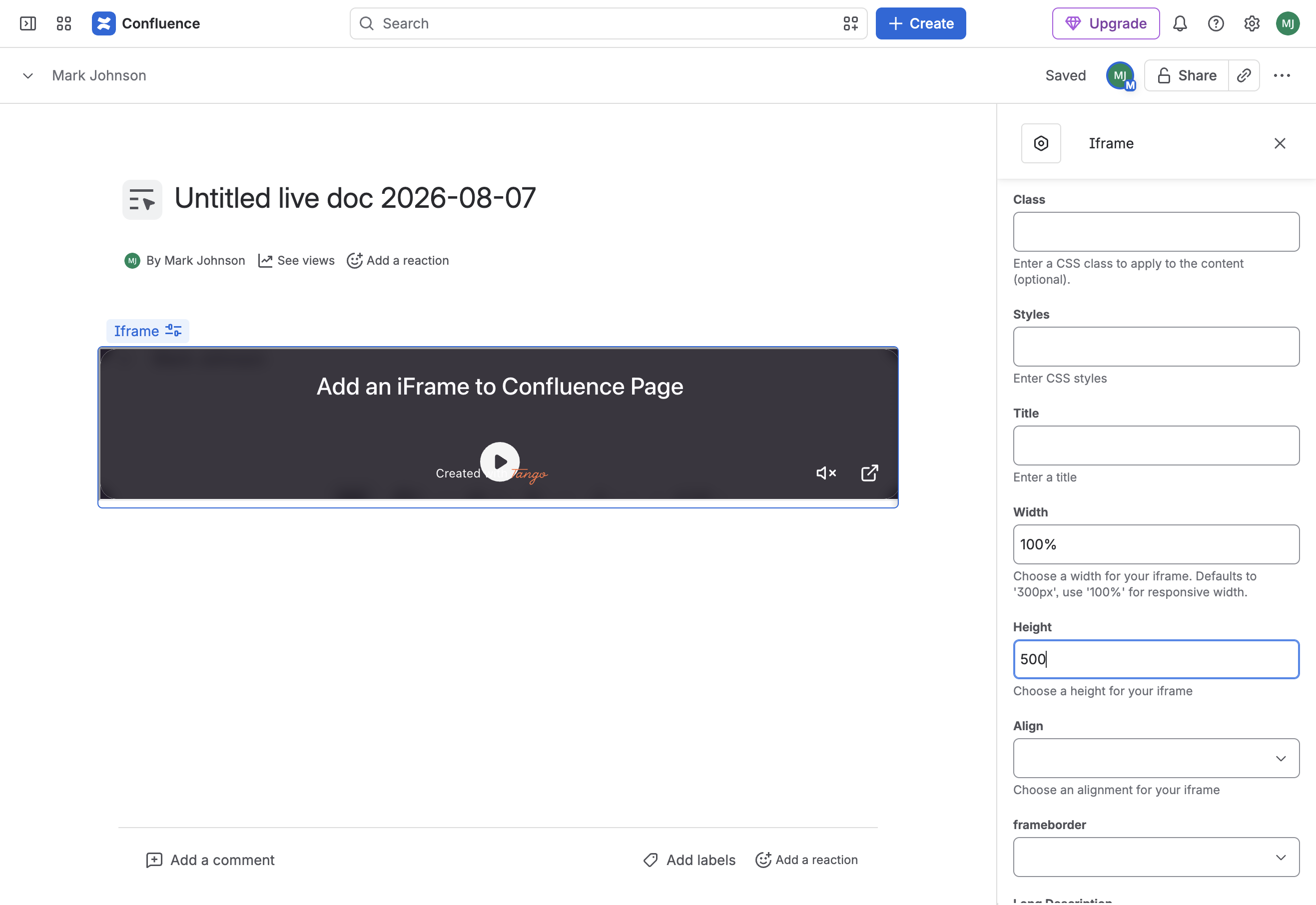The image size is (1316, 905).
Task: Toggle the sidebar panel icon
Action: [x=28, y=23]
